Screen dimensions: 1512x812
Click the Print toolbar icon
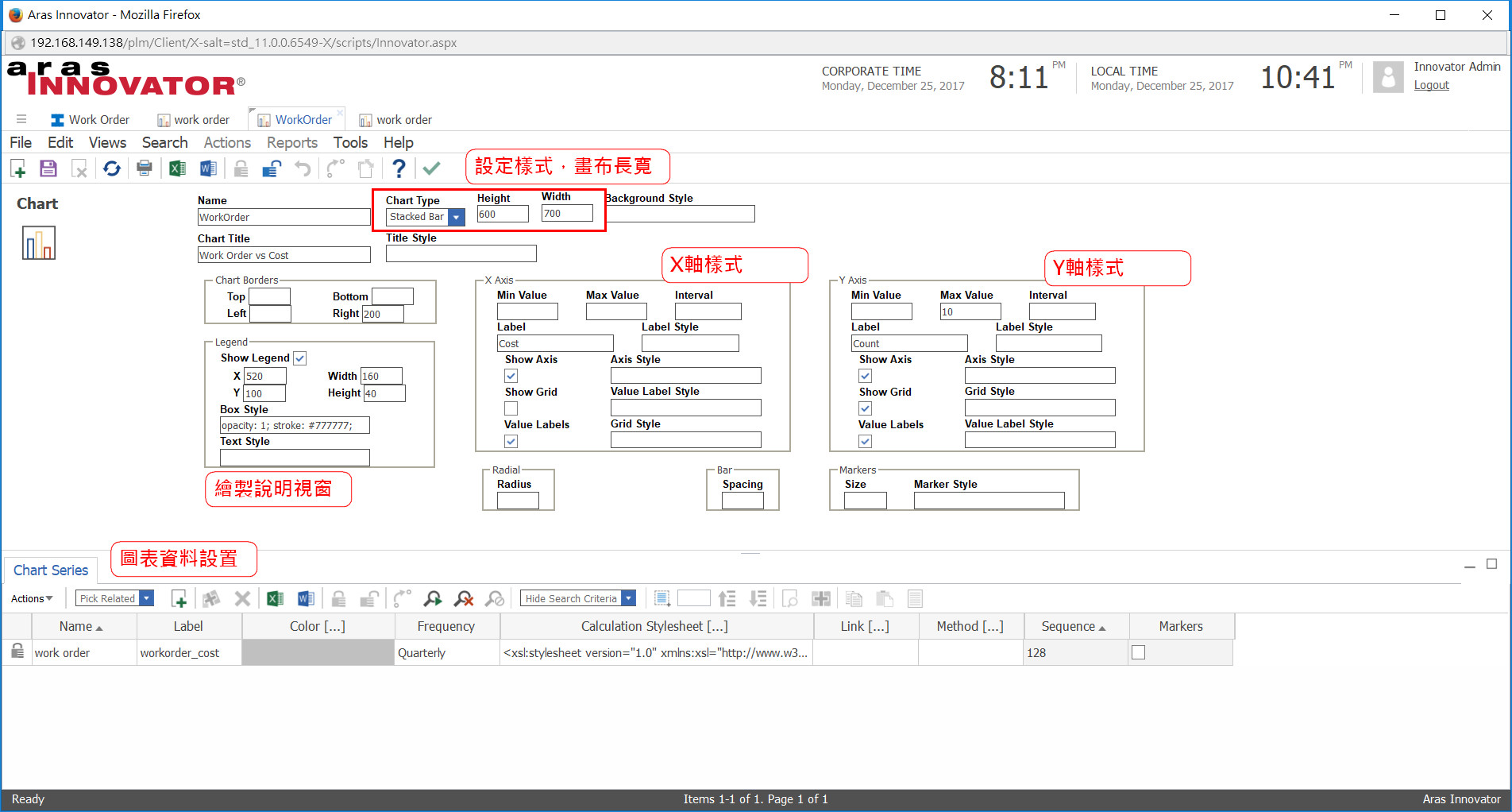coord(145,168)
